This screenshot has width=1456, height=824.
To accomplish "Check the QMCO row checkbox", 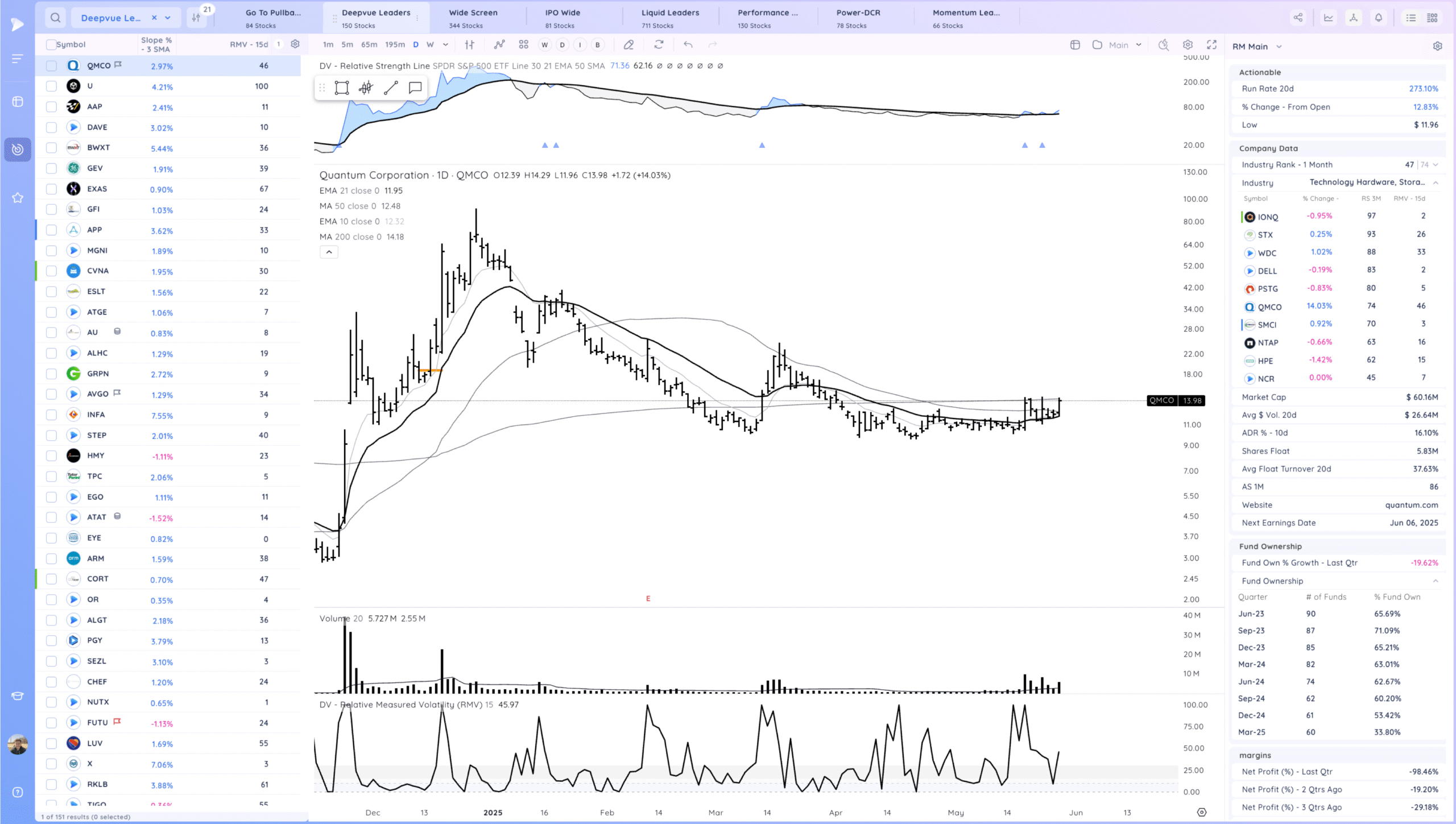I will (x=51, y=66).
